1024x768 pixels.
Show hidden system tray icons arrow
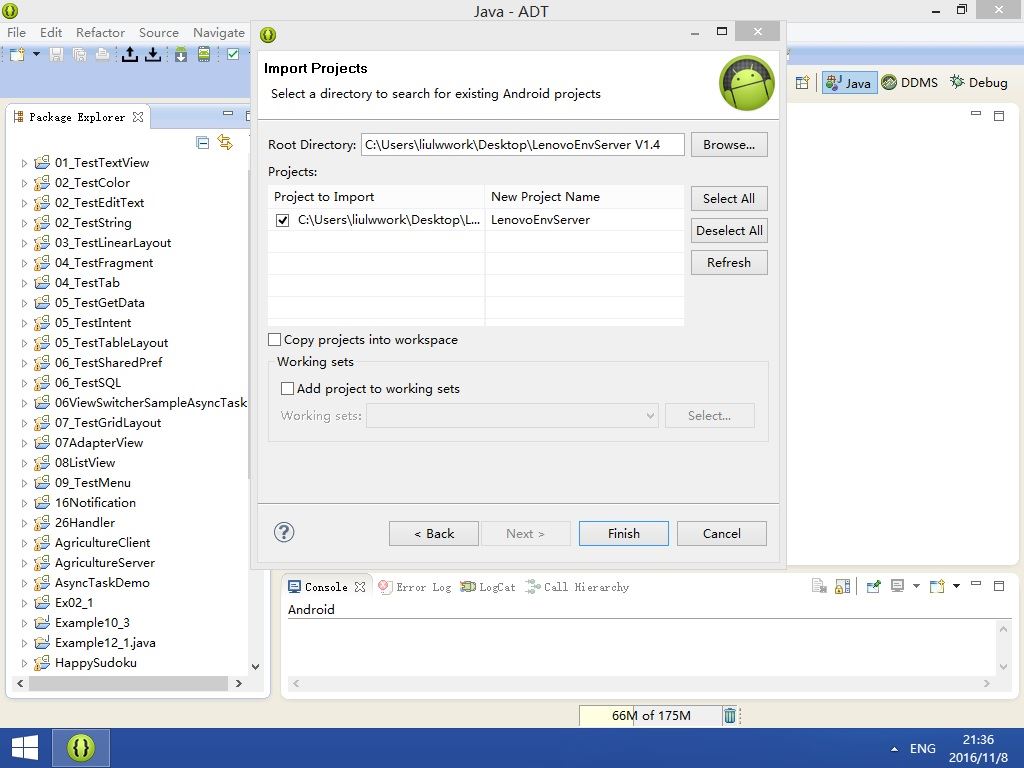pyautogui.click(x=894, y=749)
